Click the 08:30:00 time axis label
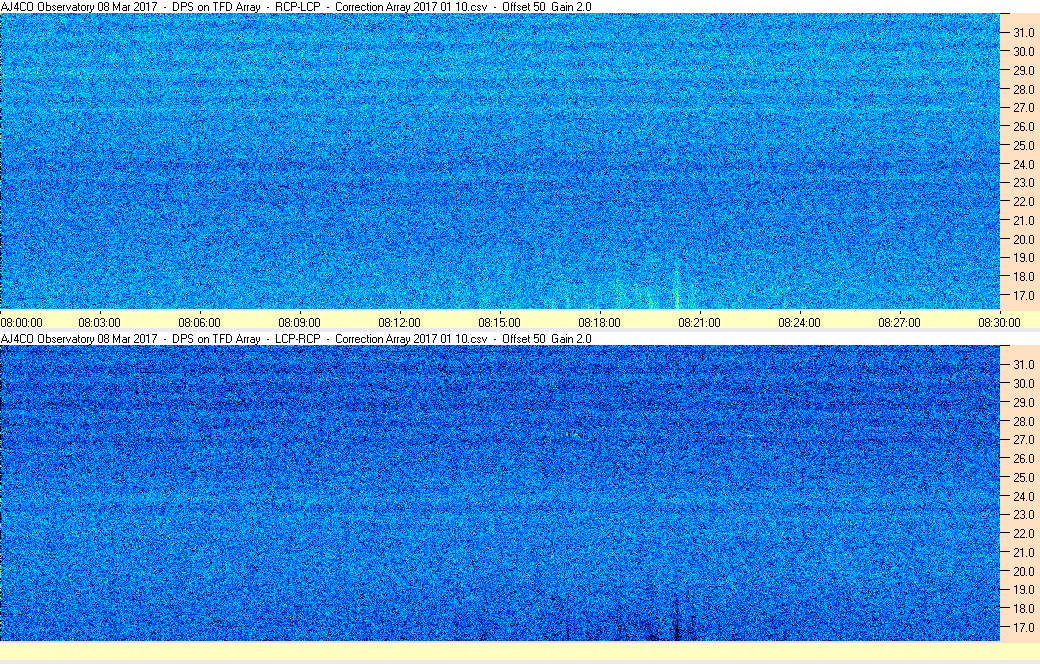The height and width of the screenshot is (664, 1040). coord(1000,323)
